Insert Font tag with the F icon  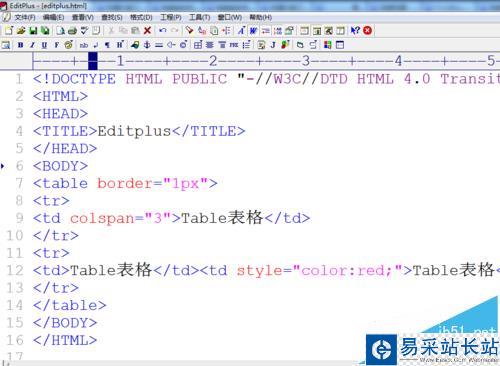point(56,45)
